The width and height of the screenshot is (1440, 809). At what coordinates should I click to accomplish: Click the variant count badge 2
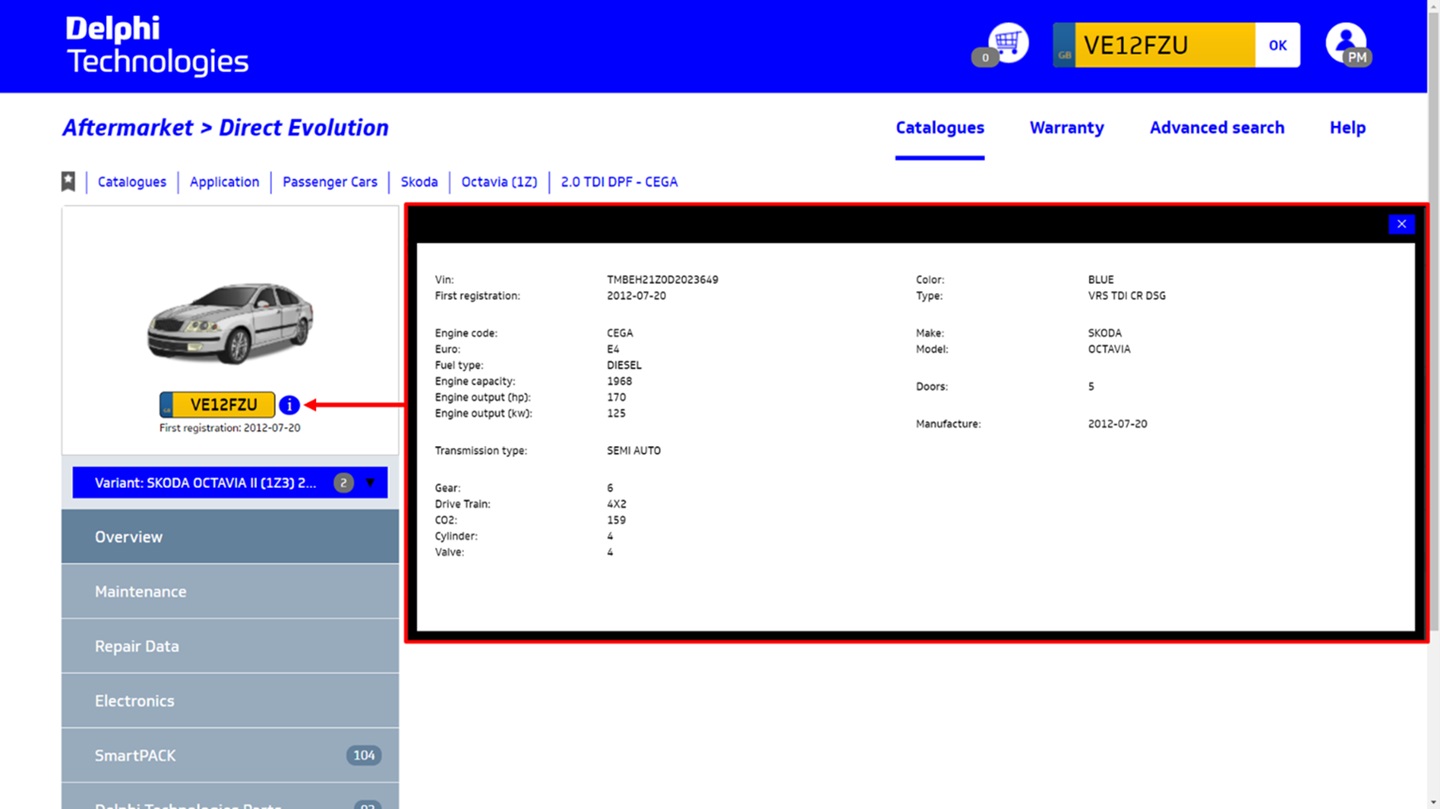tap(343, 483)
